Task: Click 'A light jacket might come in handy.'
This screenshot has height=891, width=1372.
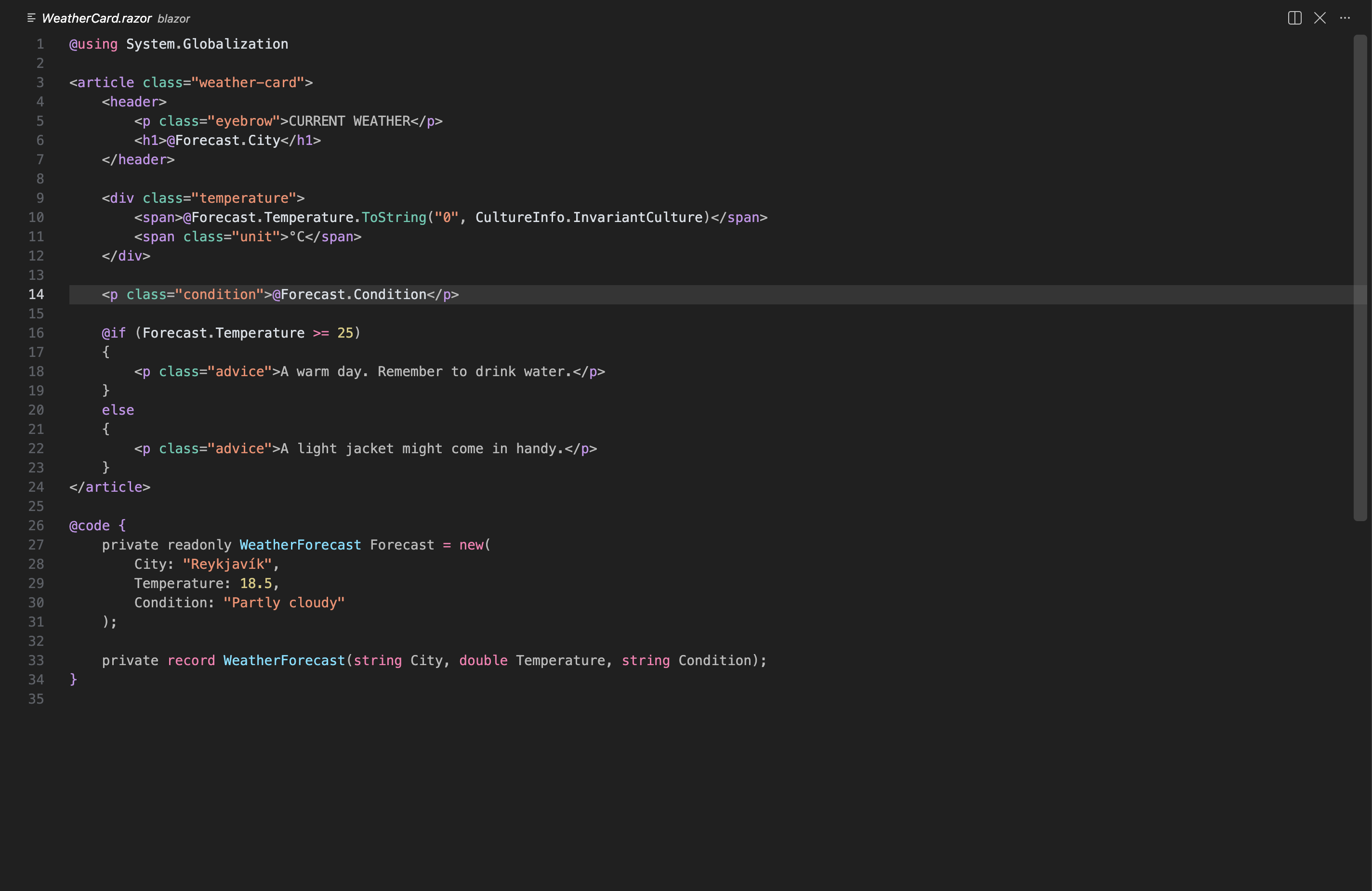Action: point(422,449)
